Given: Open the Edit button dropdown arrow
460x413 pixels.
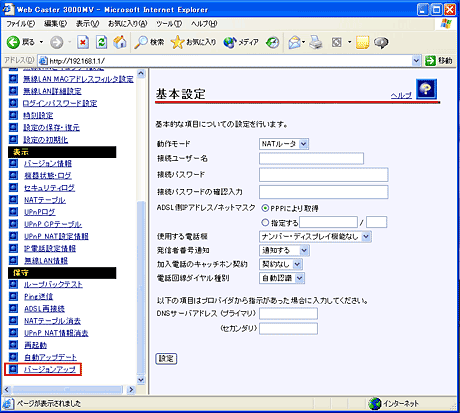Looking at the screenshot, I should point(349,42).
